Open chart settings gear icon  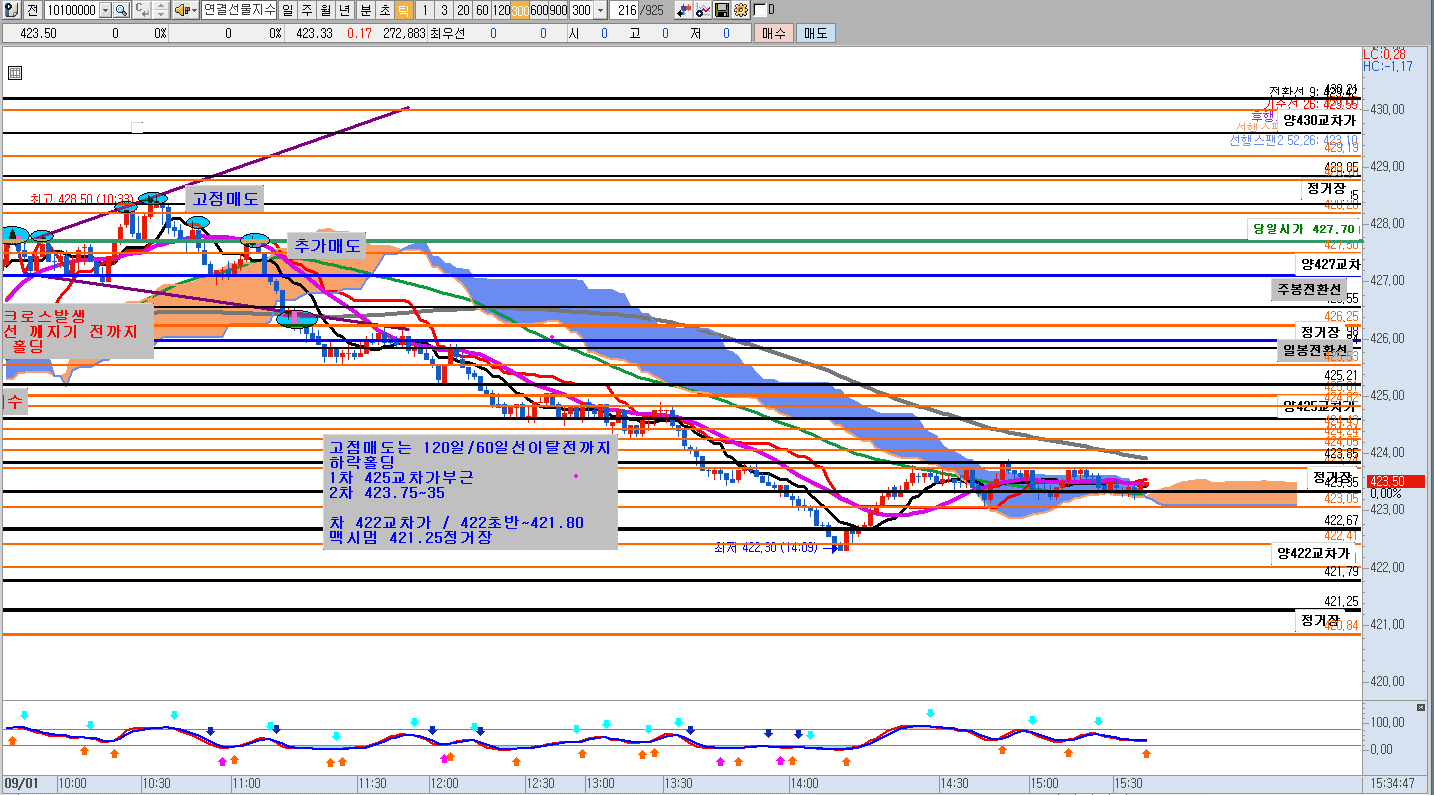[x=740, y=10]
